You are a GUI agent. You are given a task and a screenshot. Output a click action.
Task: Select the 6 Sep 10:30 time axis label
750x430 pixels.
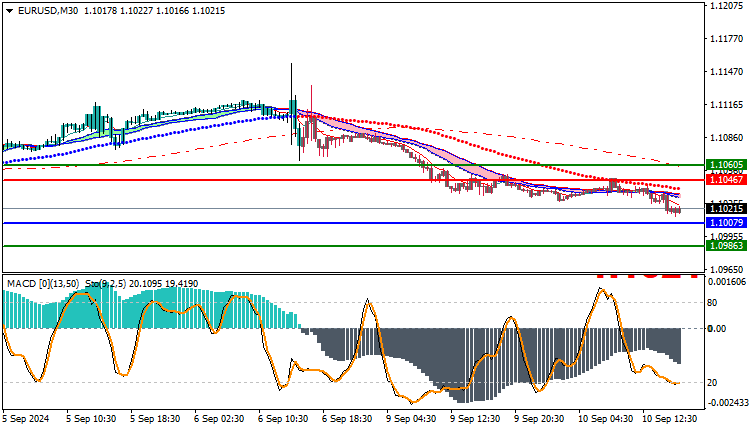pos(283,419)
